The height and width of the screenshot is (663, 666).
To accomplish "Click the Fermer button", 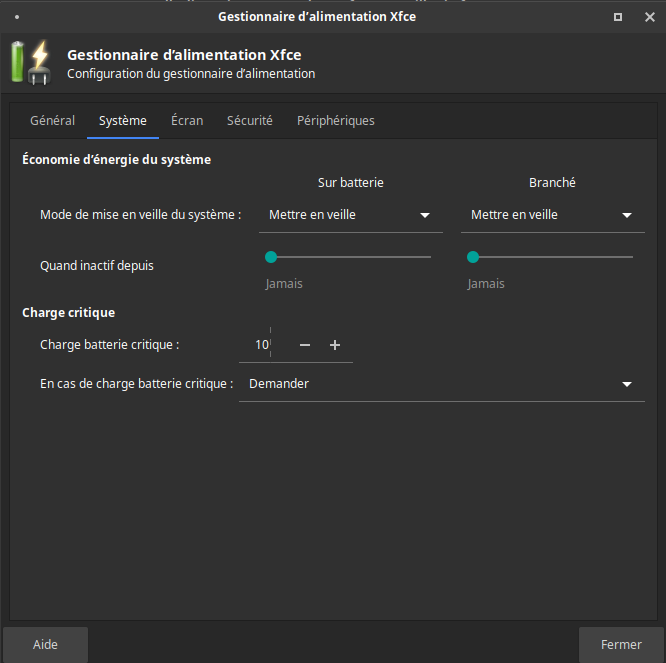I will coord(621,644).
